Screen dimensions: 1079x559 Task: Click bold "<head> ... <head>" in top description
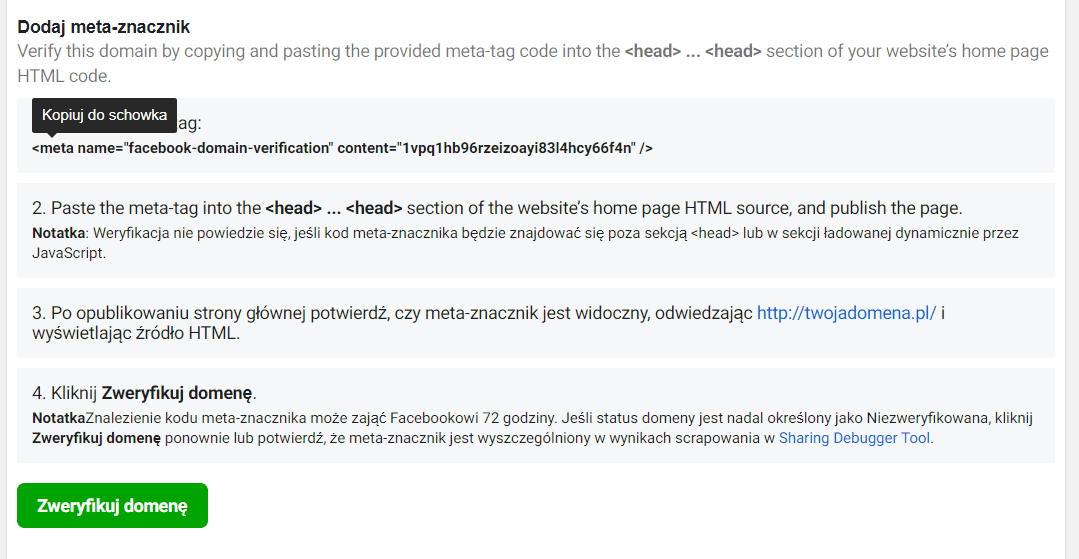pyautogui.click(x=692, y=51)
